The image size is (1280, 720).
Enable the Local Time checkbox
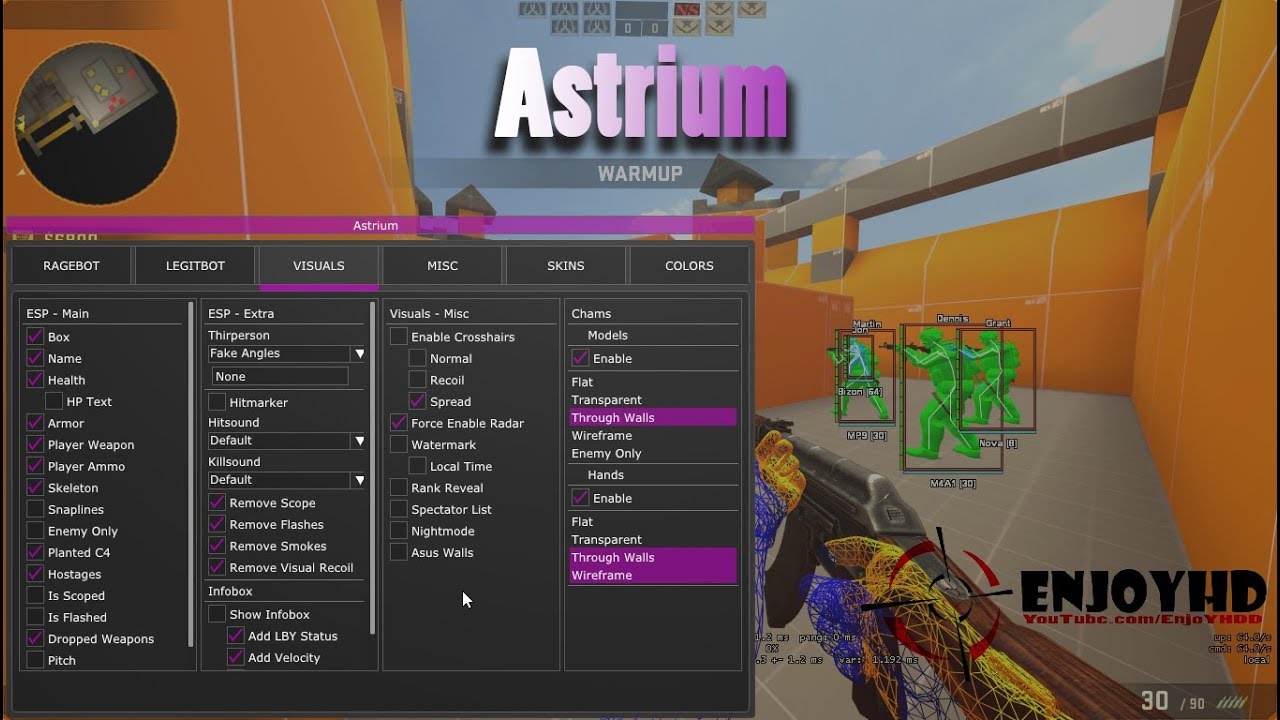click(418, 466)
